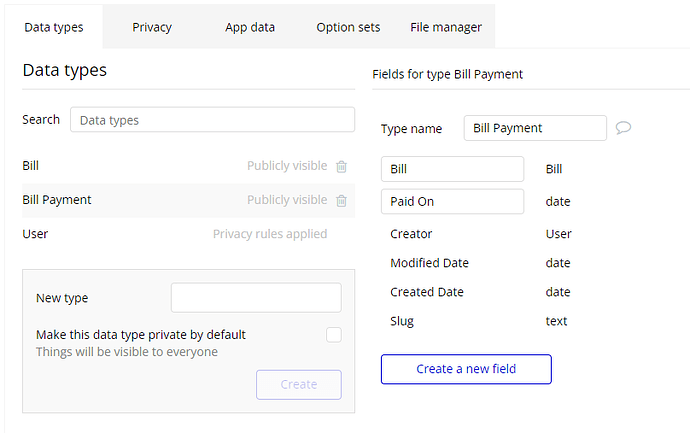Image resolution: width=690 pixels, height=433 pixels.
Task: Click Publicly visible next to Bill
Action: pos(287,166)
